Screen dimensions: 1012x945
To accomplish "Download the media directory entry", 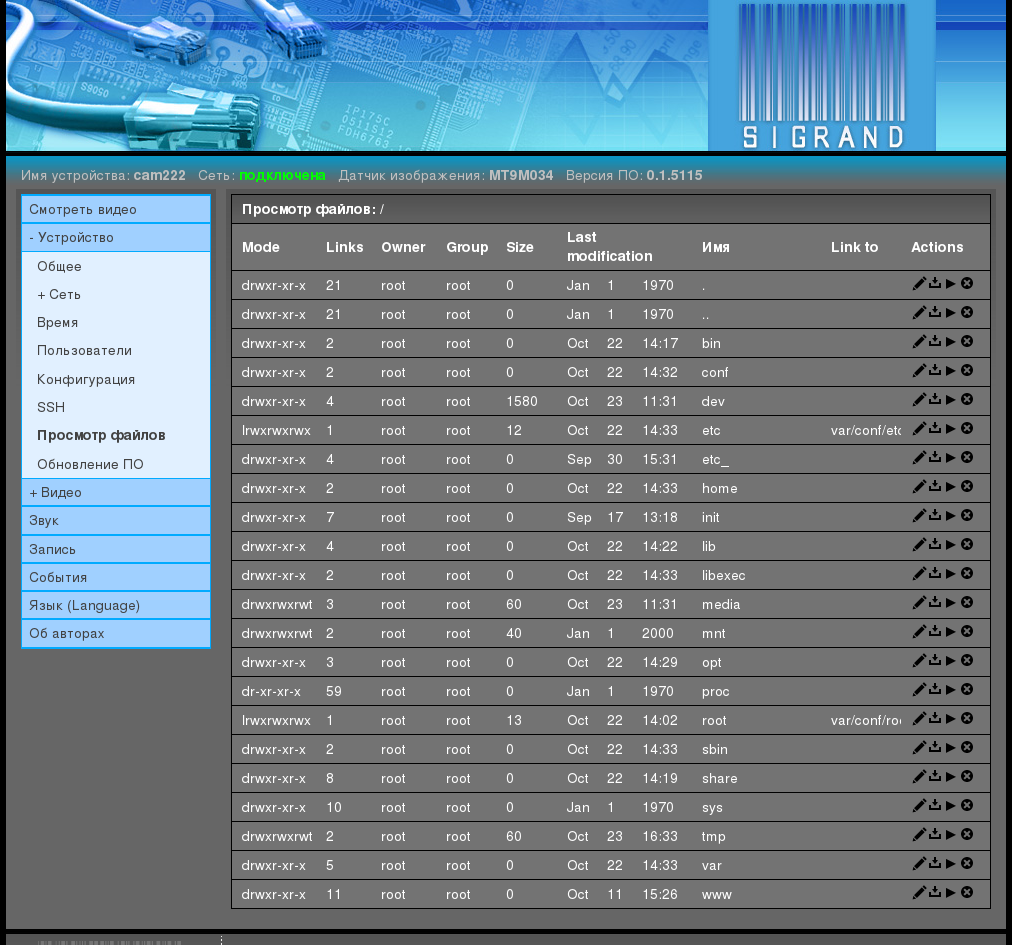I will (x=935, y=603).
